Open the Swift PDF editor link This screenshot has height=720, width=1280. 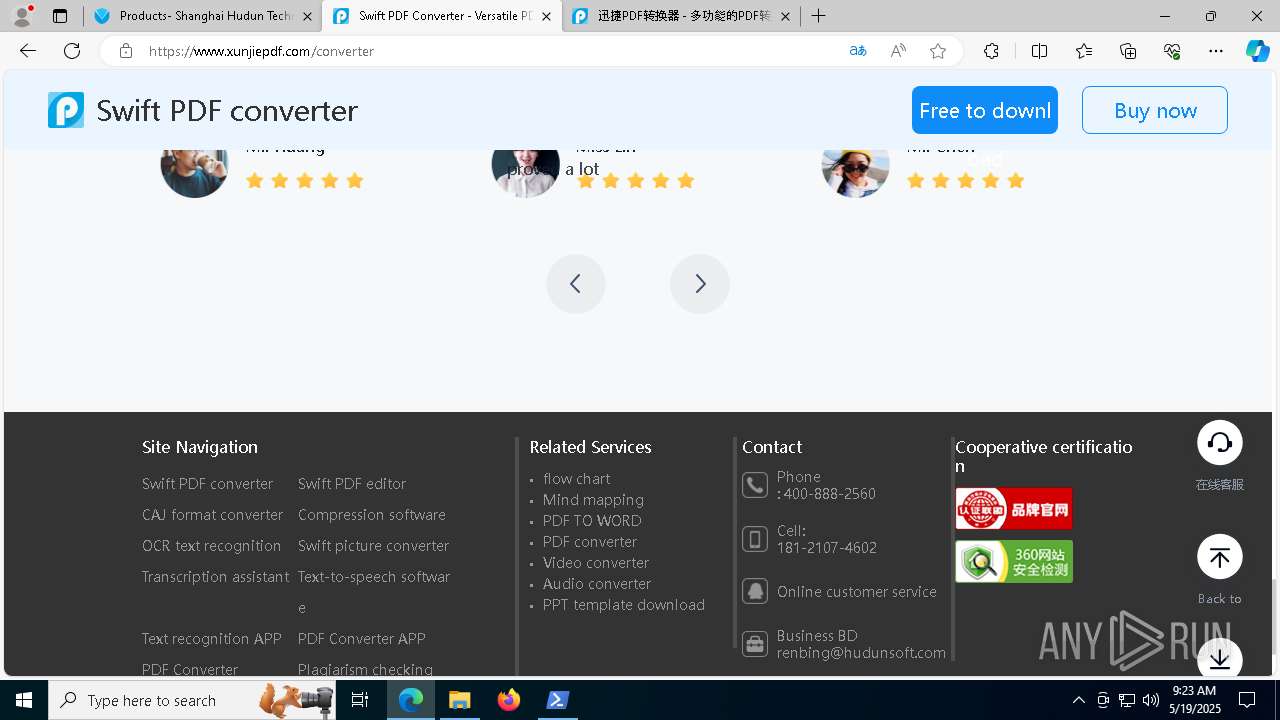tap(352, 484)
